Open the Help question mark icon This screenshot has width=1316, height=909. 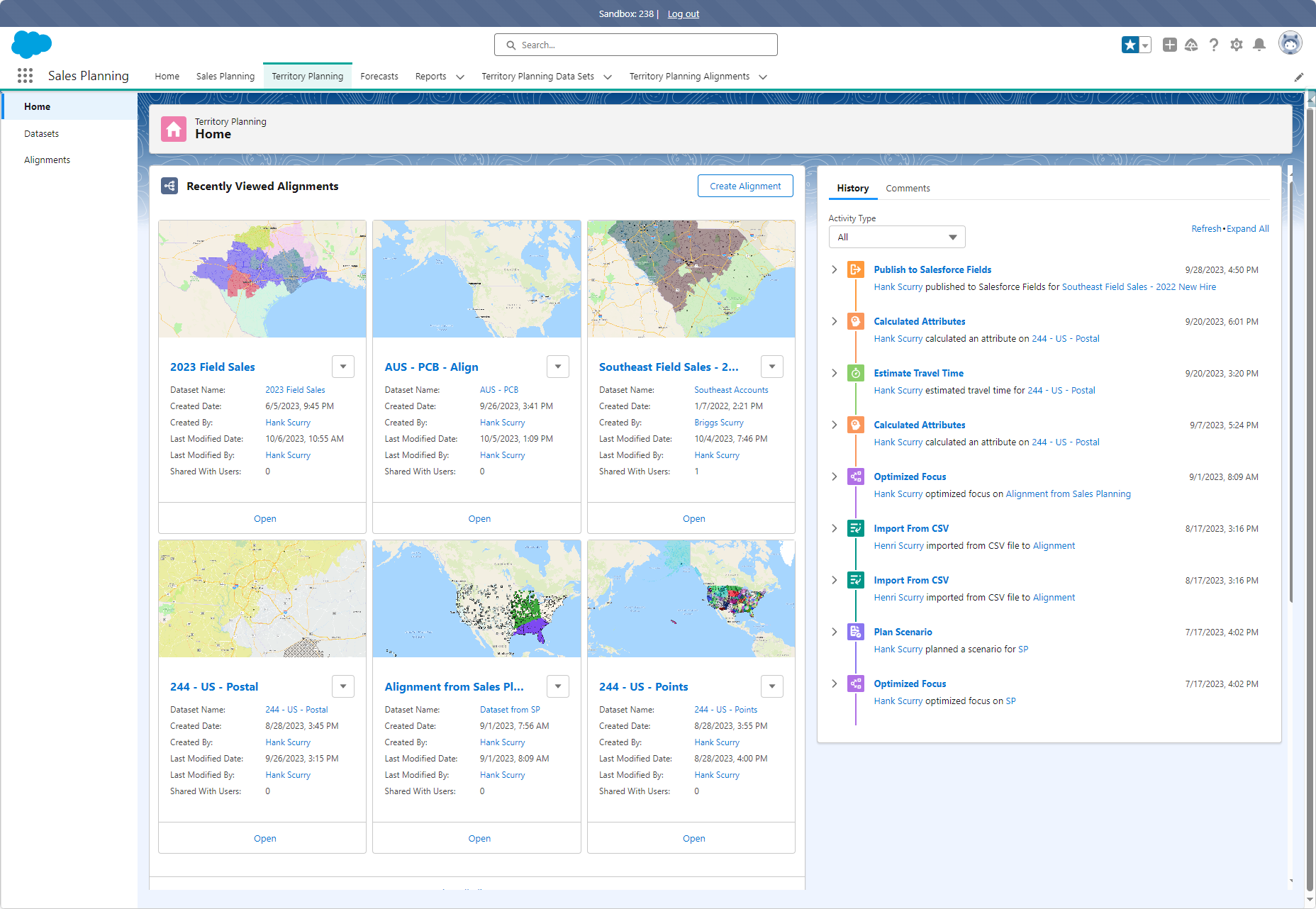point(1214,45)
